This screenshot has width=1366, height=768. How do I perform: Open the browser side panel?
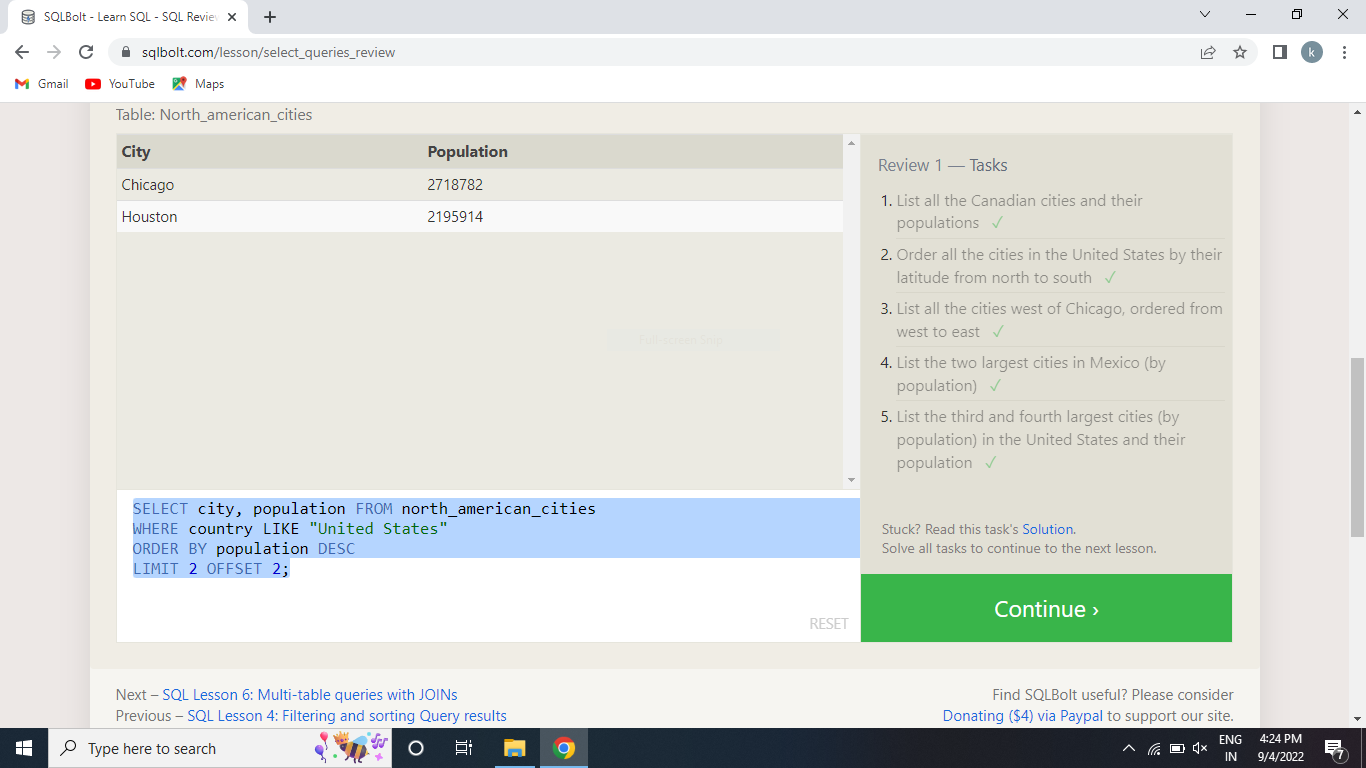point(1280,52)
